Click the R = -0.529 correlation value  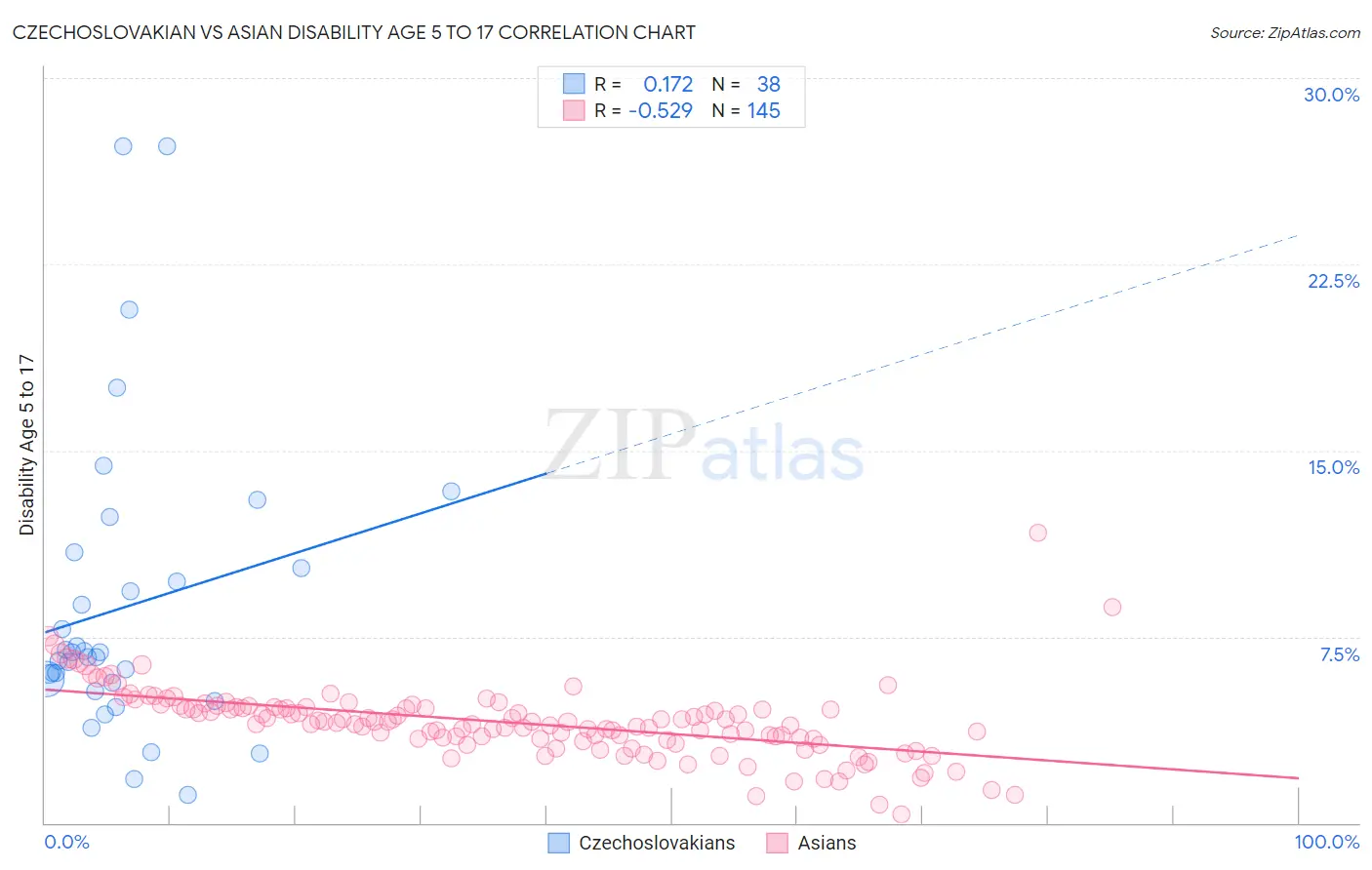click(644, 110)
